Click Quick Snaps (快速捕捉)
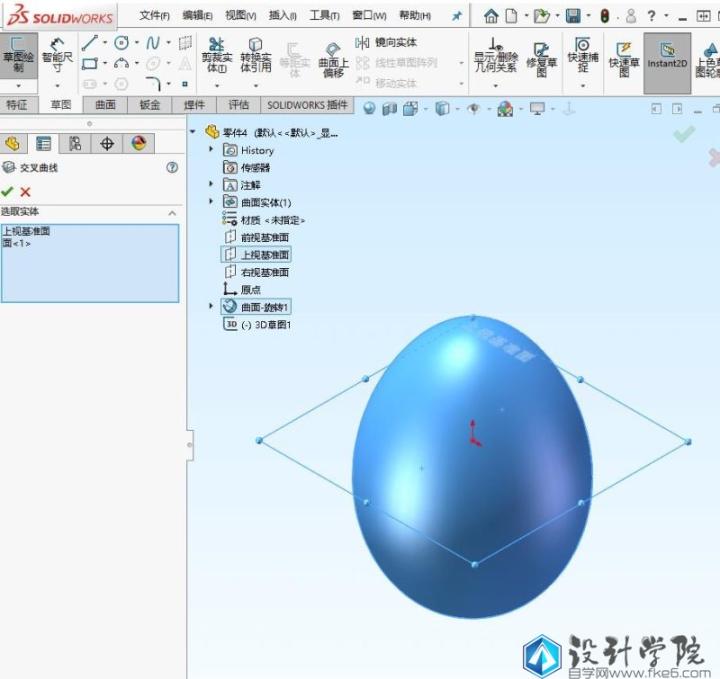Screen dimensions: 720x679 (x=583, y=56)
